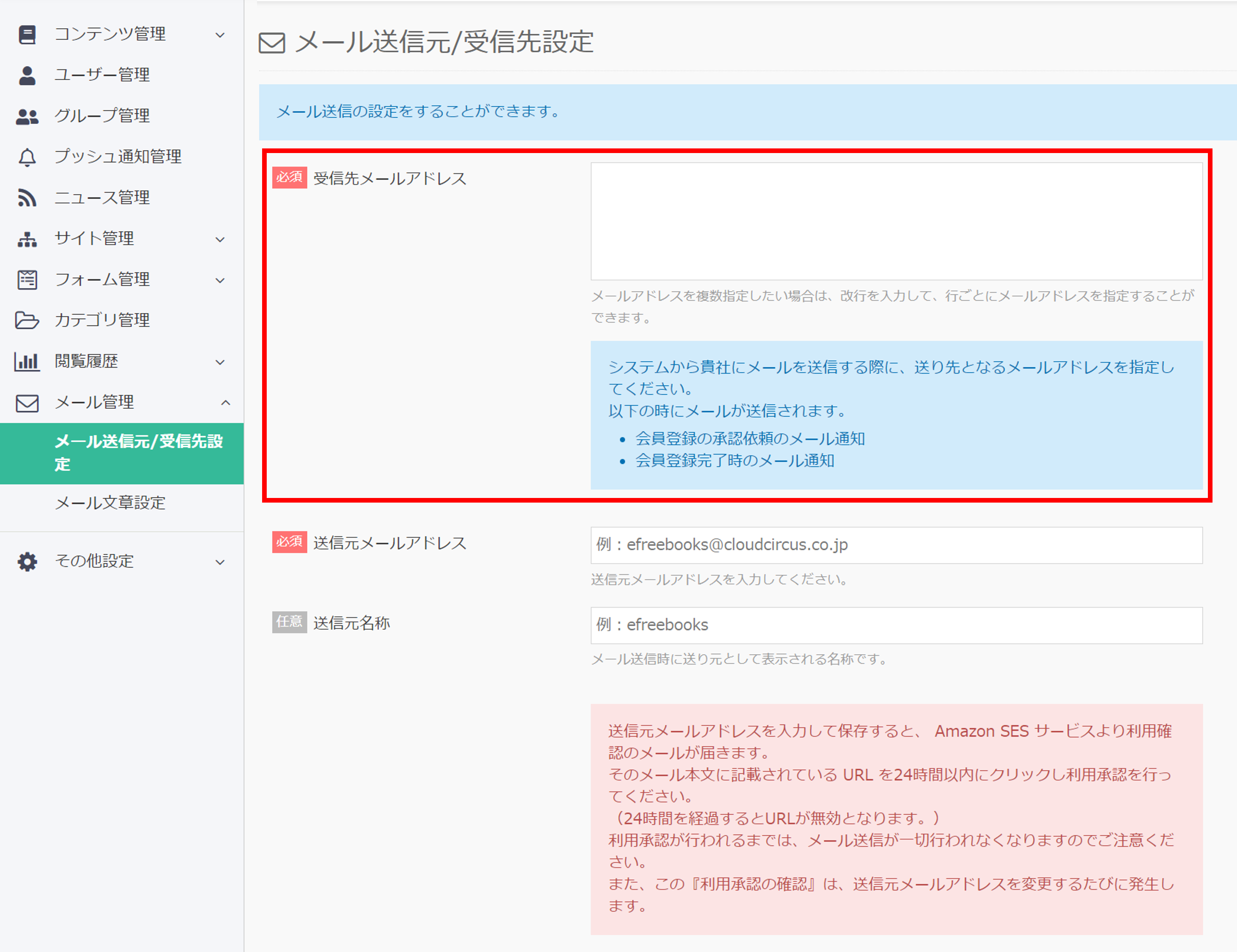The width and height of the screenshot is (1237, 952).
Task: Focus the 送信元メールアドレス input field
Action: 896,545
